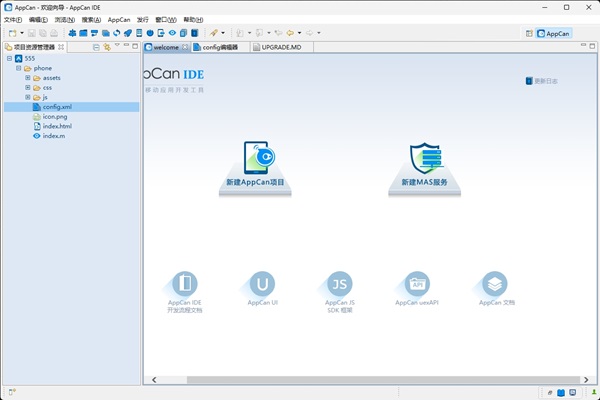Click the blue folder toolbar icon
The width and height of the screenshot is (600, 400).
(x=83, y=33)
